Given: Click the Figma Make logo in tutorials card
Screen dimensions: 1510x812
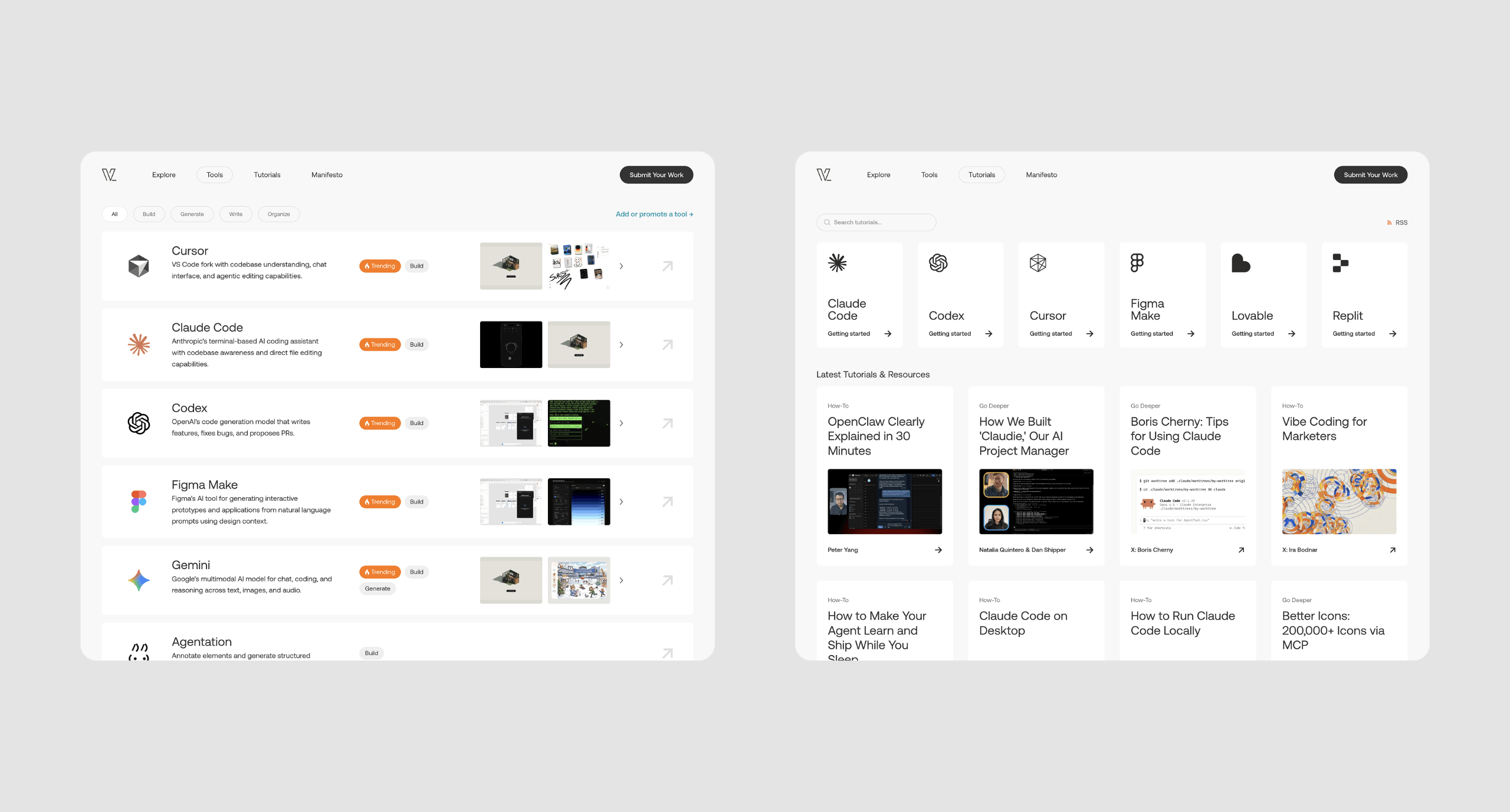Looking at the screenshot, I should [1137, 263].
